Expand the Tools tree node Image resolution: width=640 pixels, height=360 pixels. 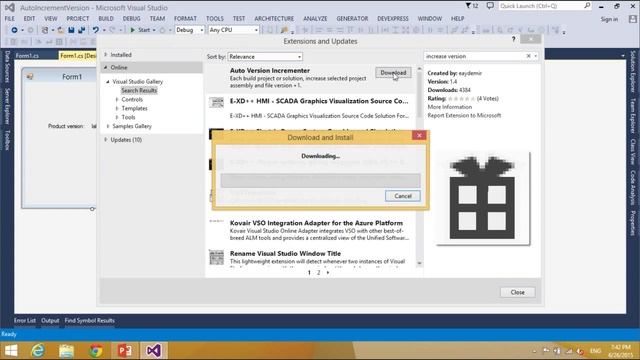(117, 117)
